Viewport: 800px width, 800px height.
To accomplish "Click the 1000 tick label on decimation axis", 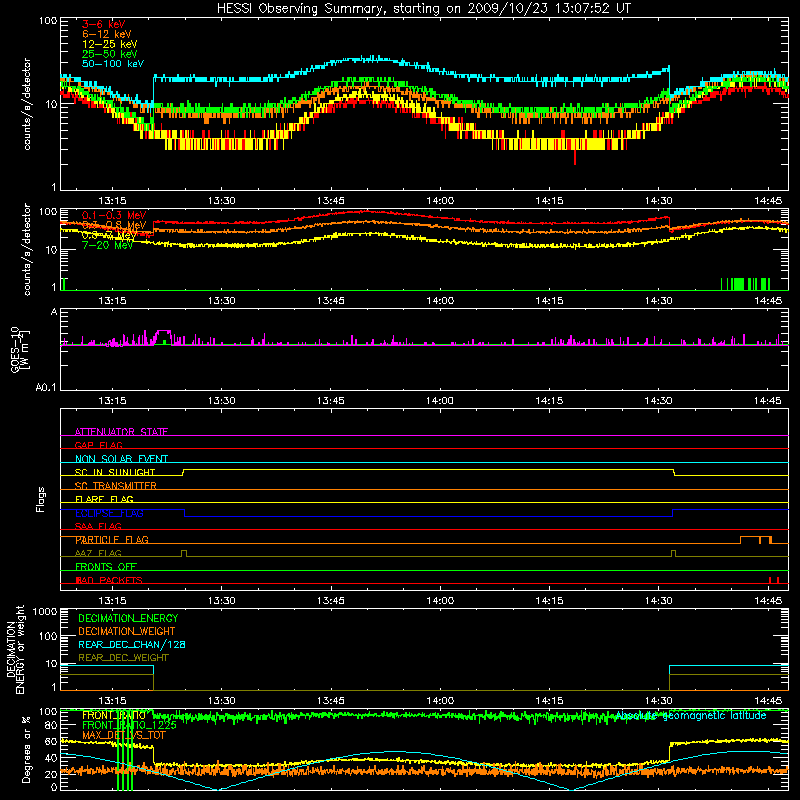I will (45, 611).
